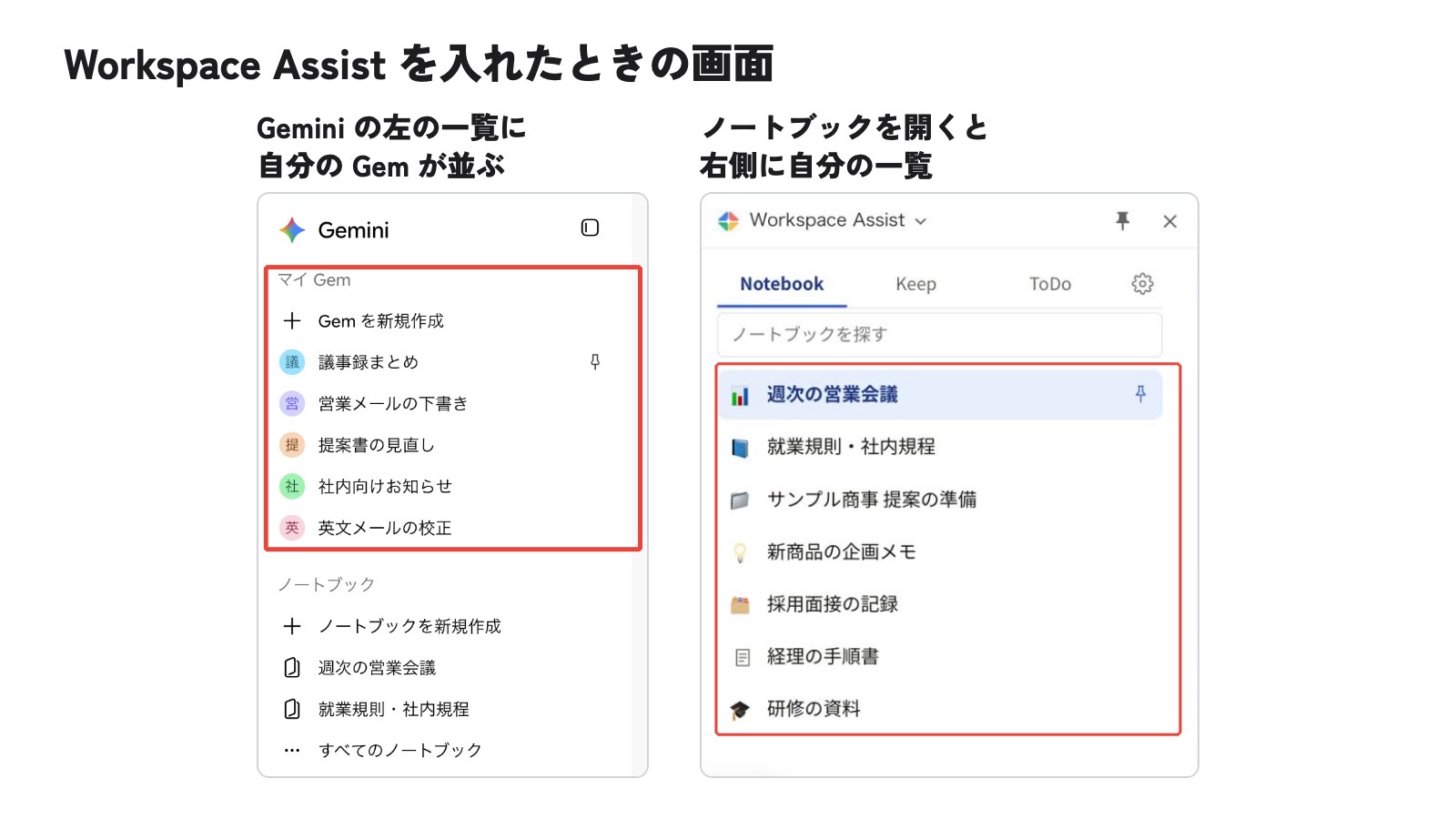Click the plus icon beside ノートブックを新規作成
Screen dimensions: 1456x819
coord(292,626)
